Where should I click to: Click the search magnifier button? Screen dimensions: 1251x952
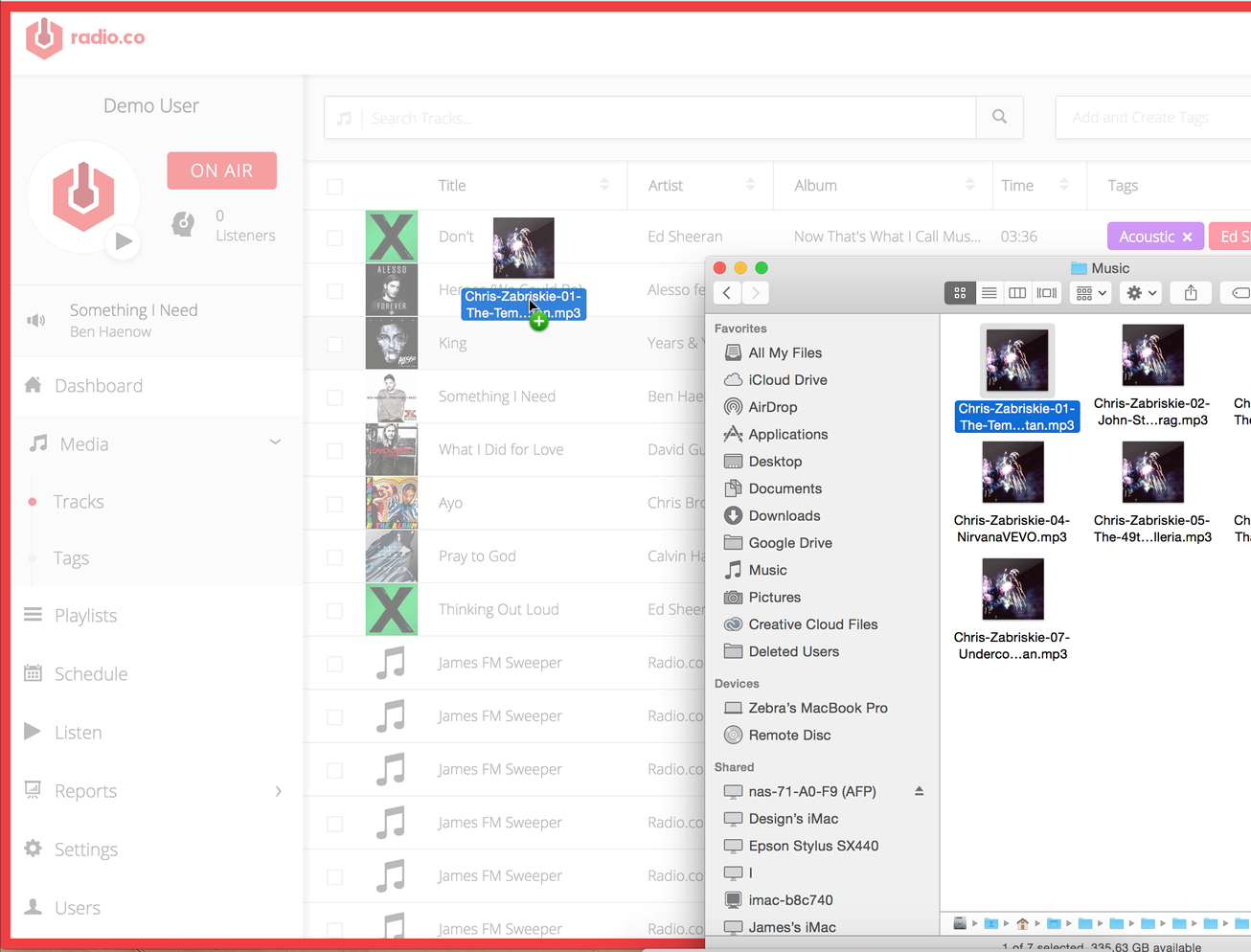999,117
